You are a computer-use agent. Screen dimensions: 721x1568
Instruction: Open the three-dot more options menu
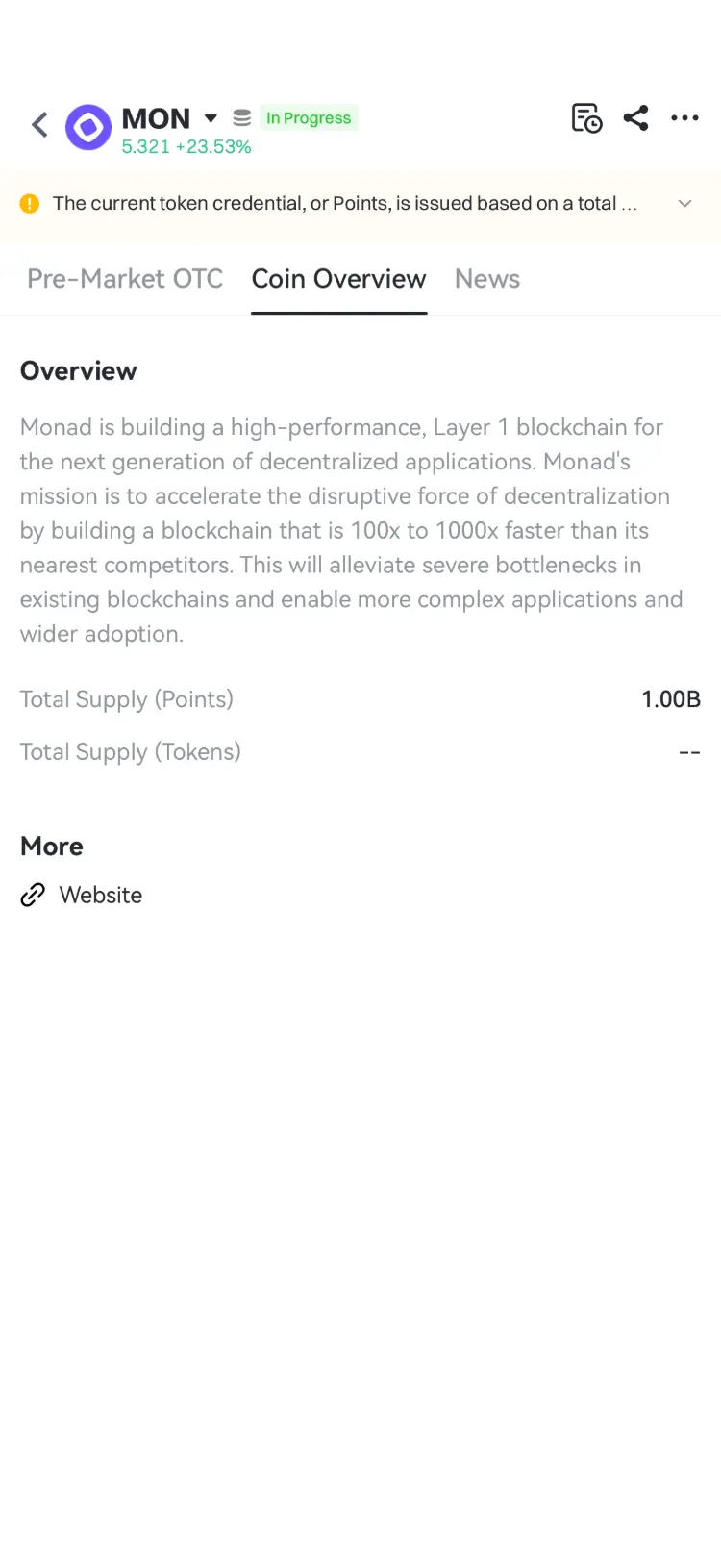click(684, 118)
